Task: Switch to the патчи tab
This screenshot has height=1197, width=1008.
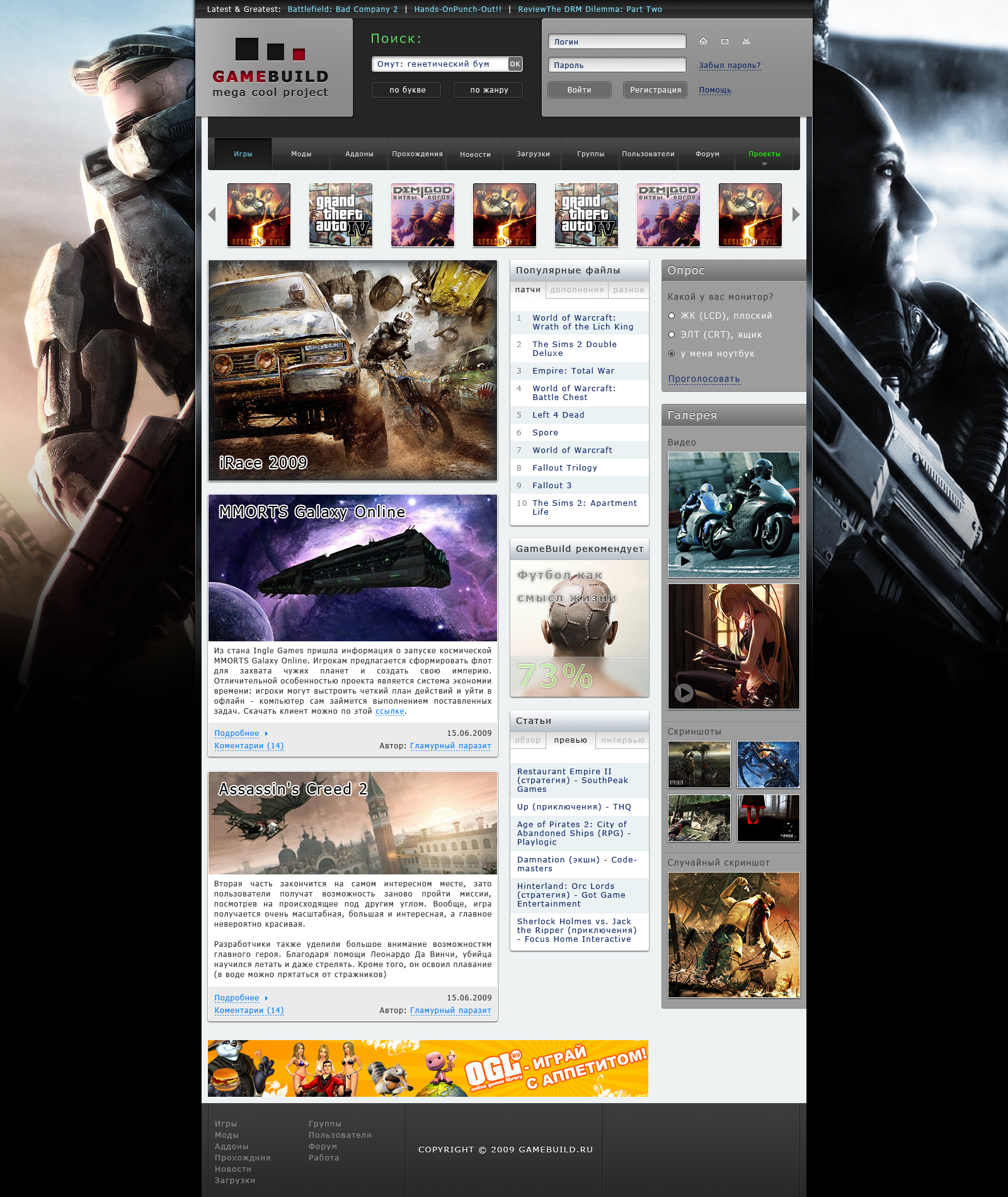Action: [x=528, y=290]
